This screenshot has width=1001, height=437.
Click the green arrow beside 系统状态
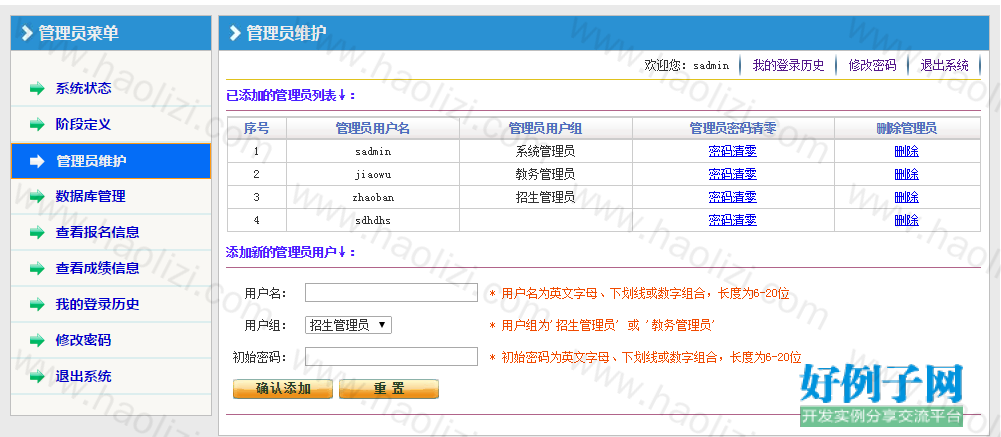tap(38, 89)
